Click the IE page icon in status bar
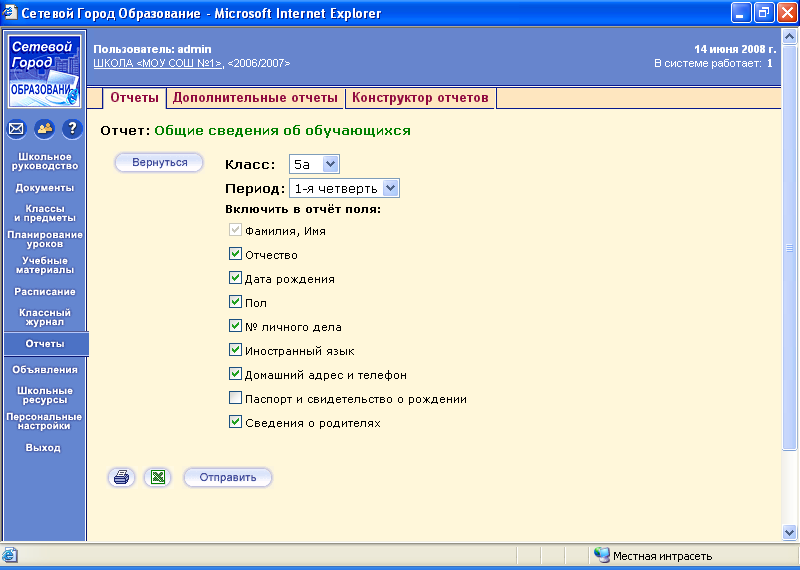The height and width of the screenshot is (570, 800). point(10,555)
